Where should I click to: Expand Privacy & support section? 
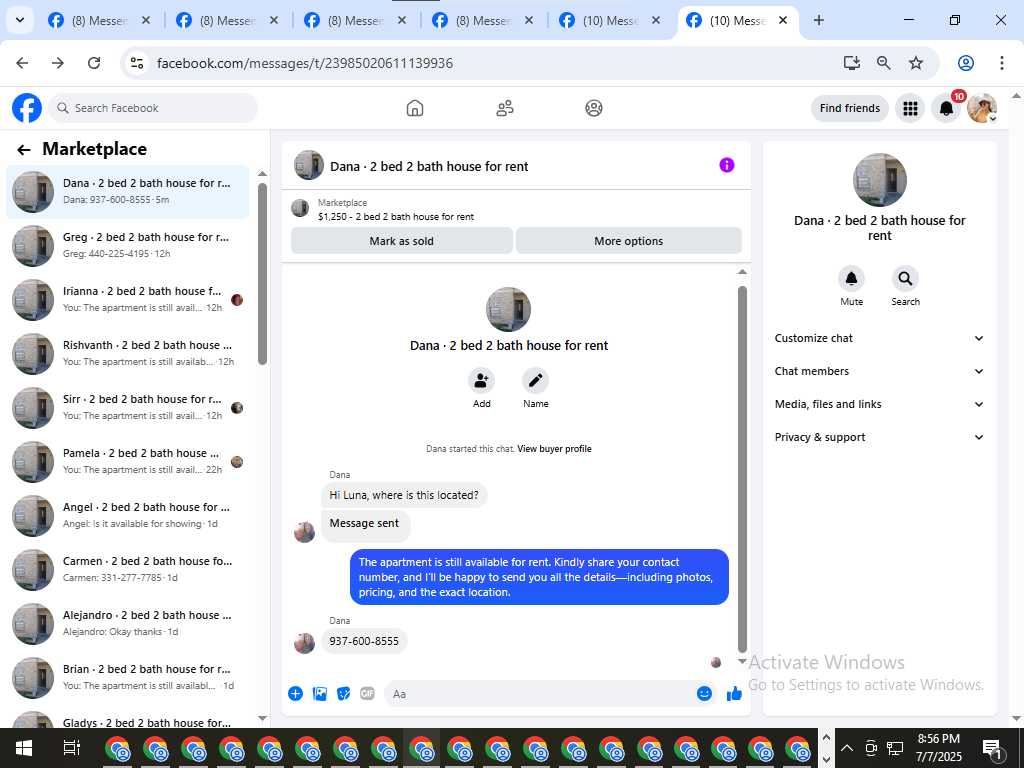pos(879,437)
